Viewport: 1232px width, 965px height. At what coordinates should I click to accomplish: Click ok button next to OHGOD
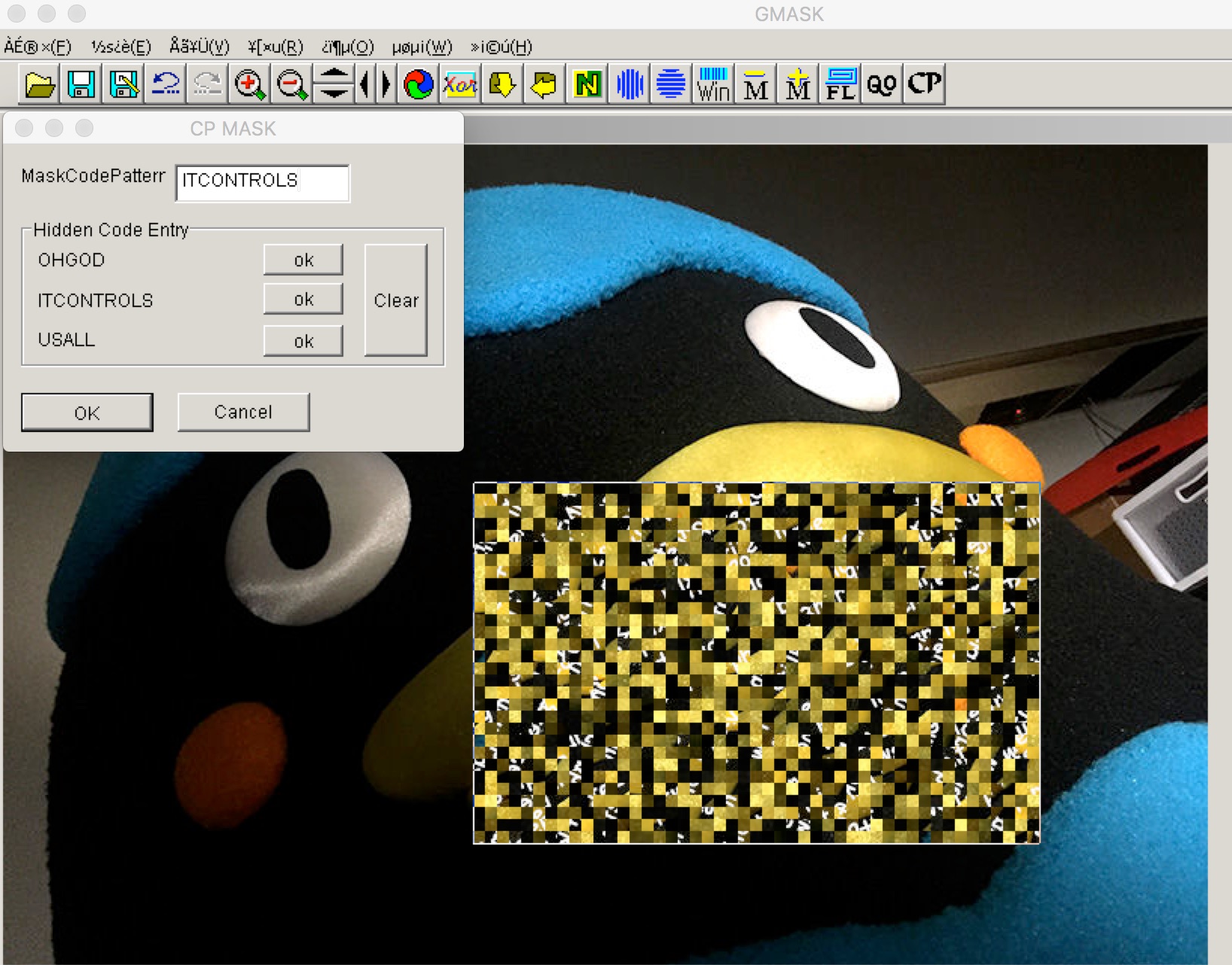303,260
